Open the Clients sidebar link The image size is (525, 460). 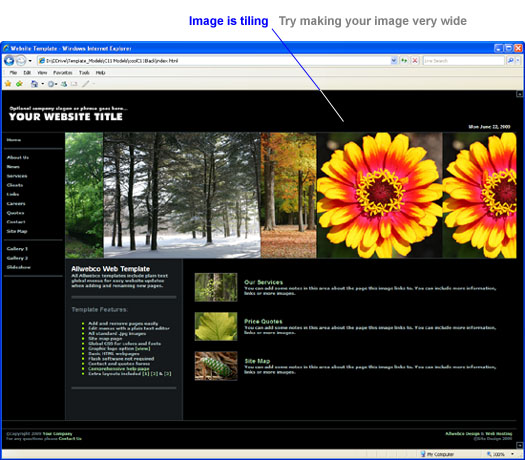pos(15,185)
